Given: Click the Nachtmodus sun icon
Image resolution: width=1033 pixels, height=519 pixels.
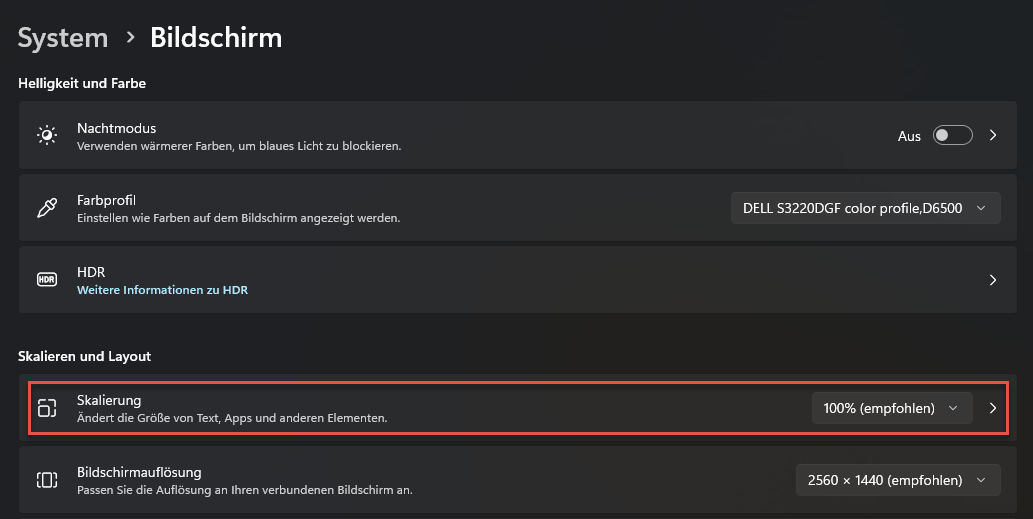Looking at the screenshot, I should pos(47,136).
